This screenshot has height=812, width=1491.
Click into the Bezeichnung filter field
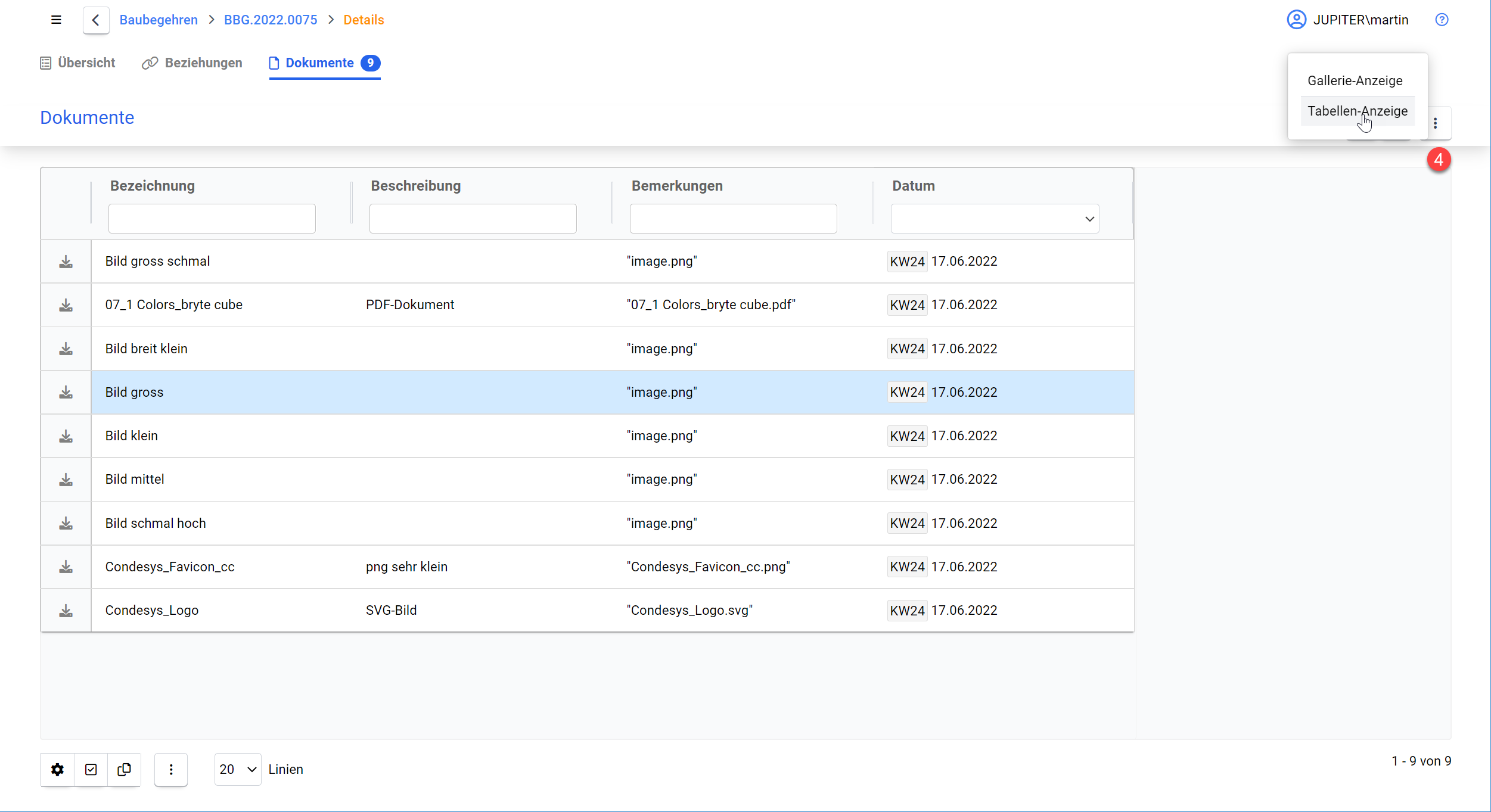click(212, 219)
